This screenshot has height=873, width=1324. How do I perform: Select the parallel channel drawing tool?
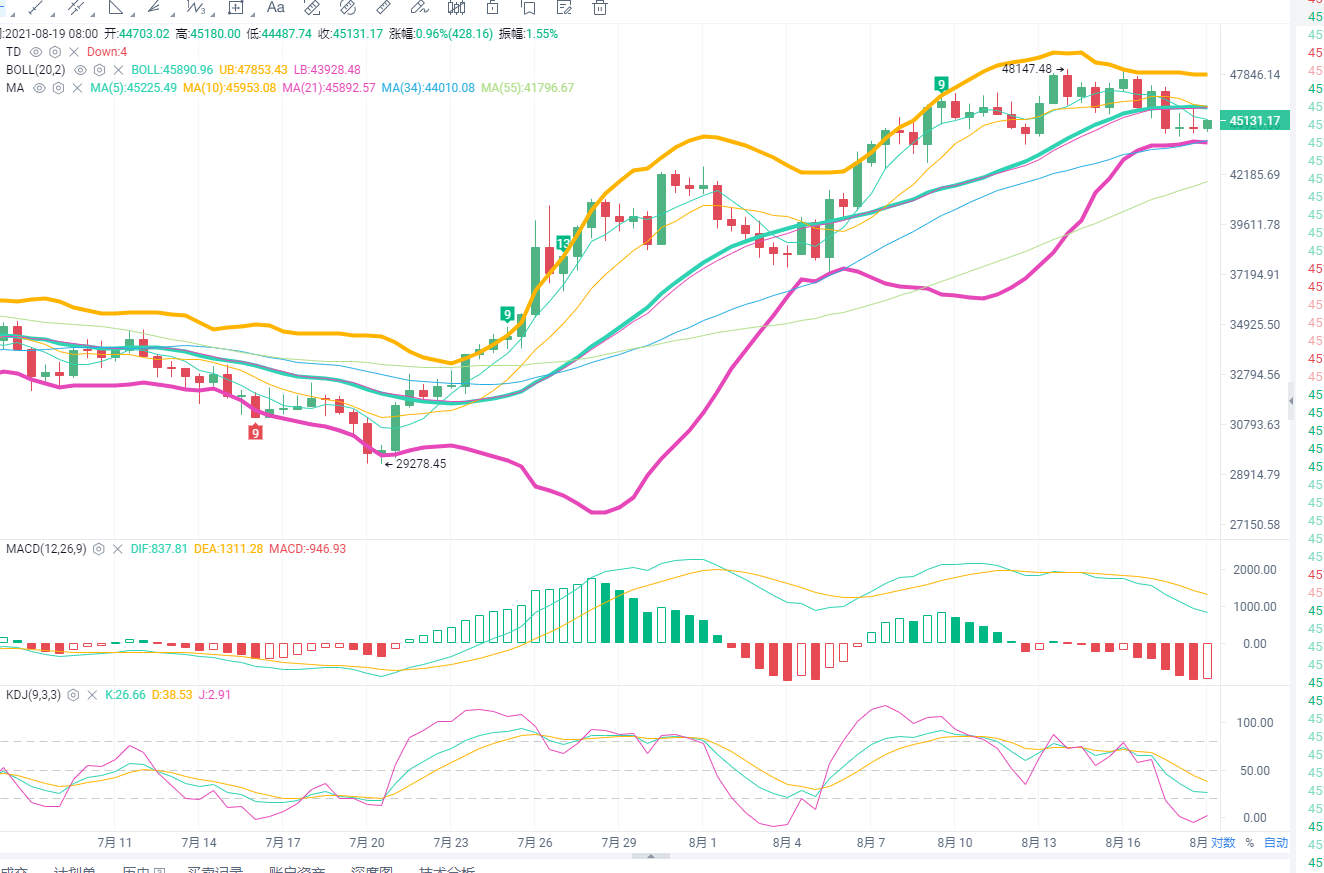76,7
